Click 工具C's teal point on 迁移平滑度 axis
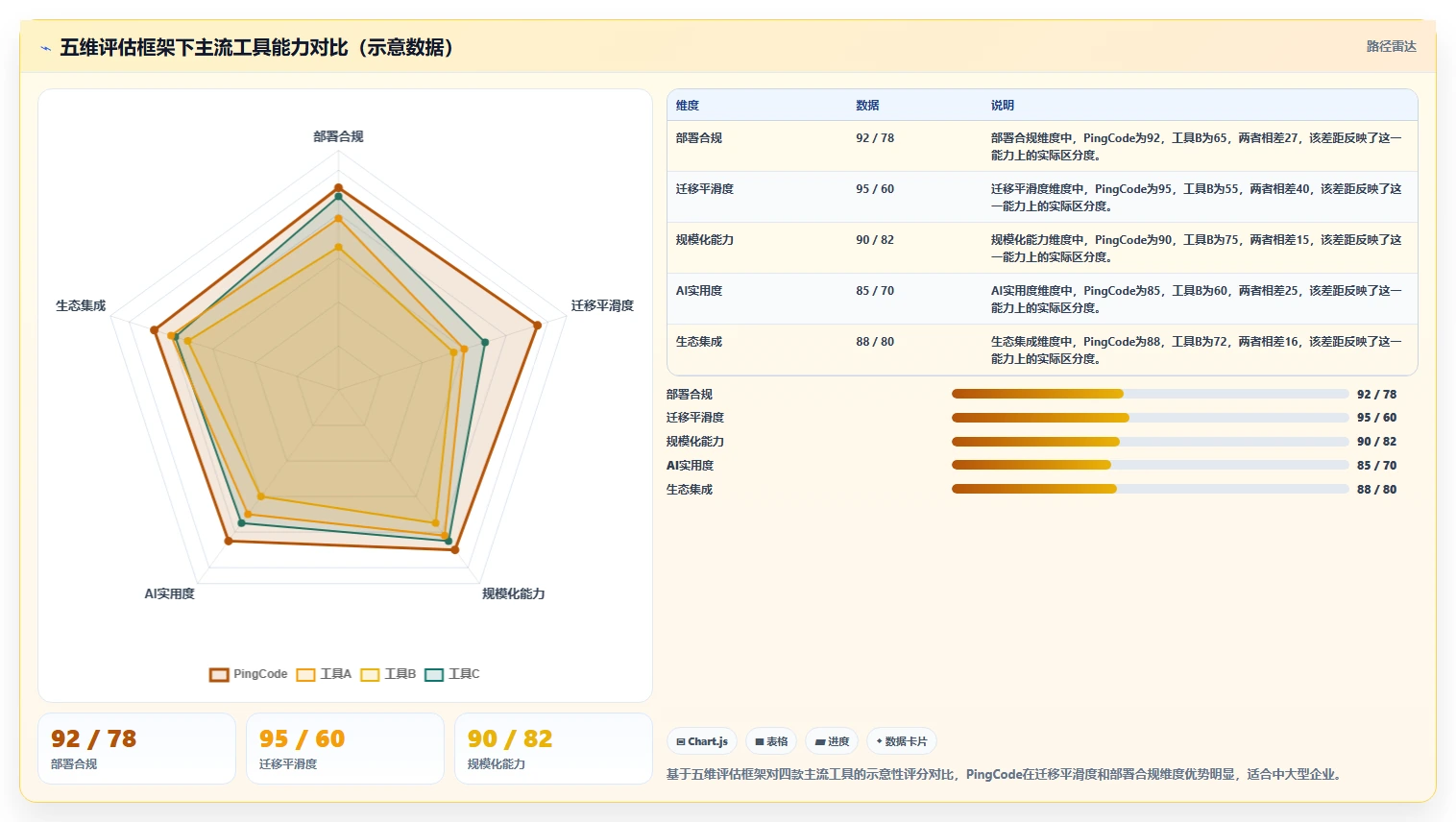This screenshot has height=822, width=1456. click(485, 342)
